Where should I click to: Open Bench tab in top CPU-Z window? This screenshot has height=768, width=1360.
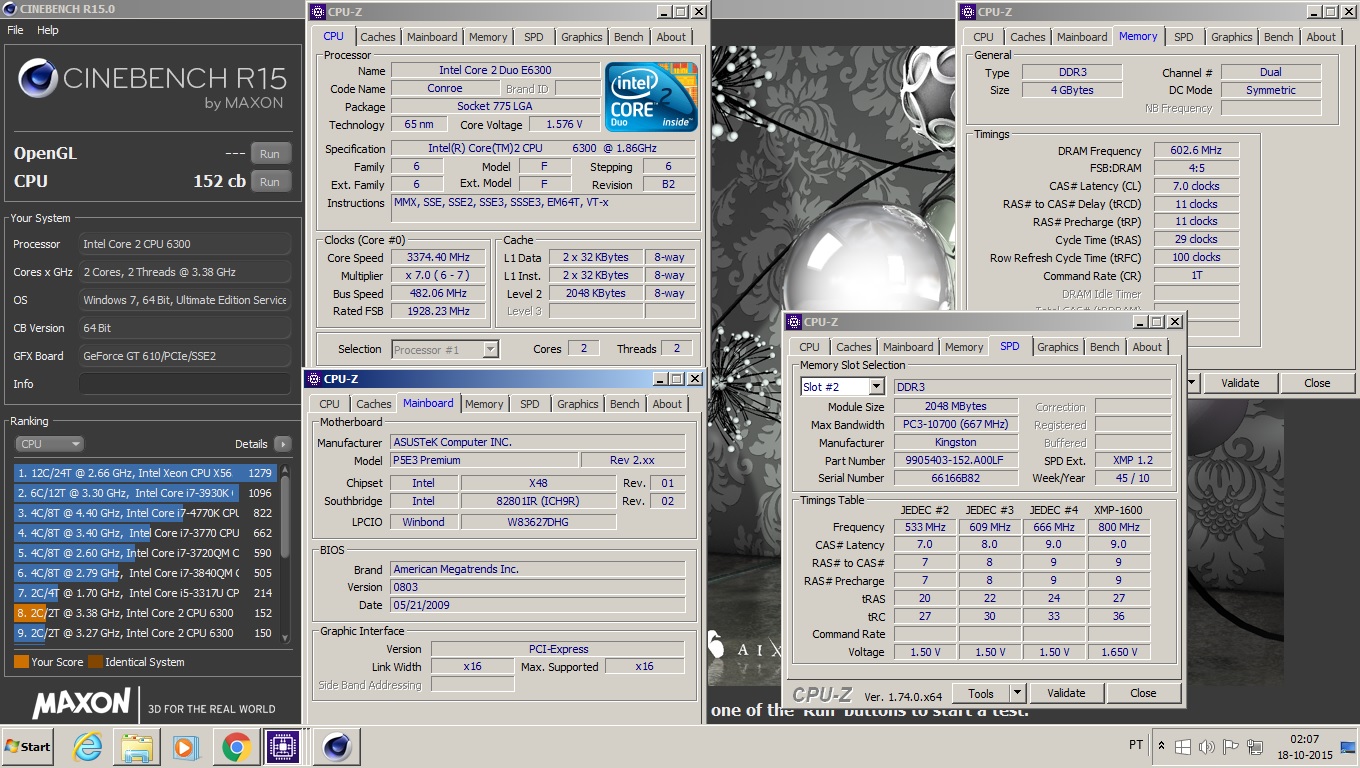(x=629, y=37)
